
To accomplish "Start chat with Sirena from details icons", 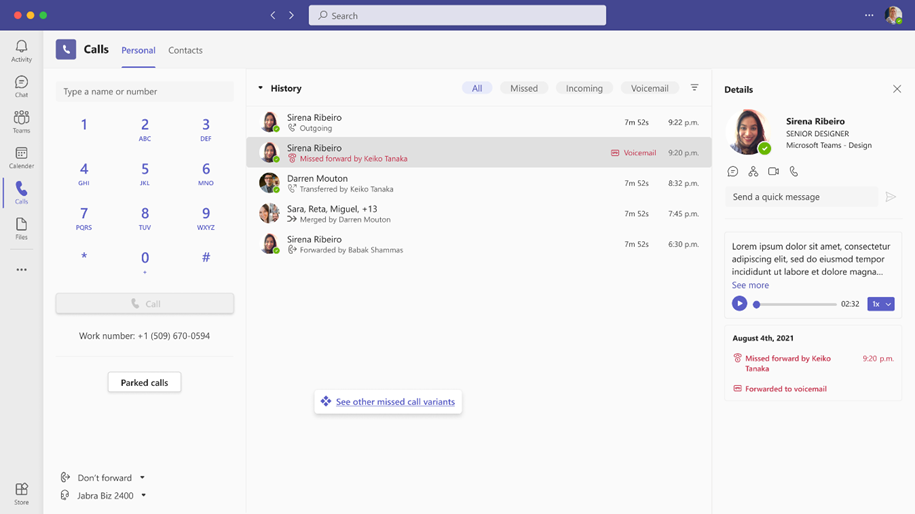I will (733, 172).
